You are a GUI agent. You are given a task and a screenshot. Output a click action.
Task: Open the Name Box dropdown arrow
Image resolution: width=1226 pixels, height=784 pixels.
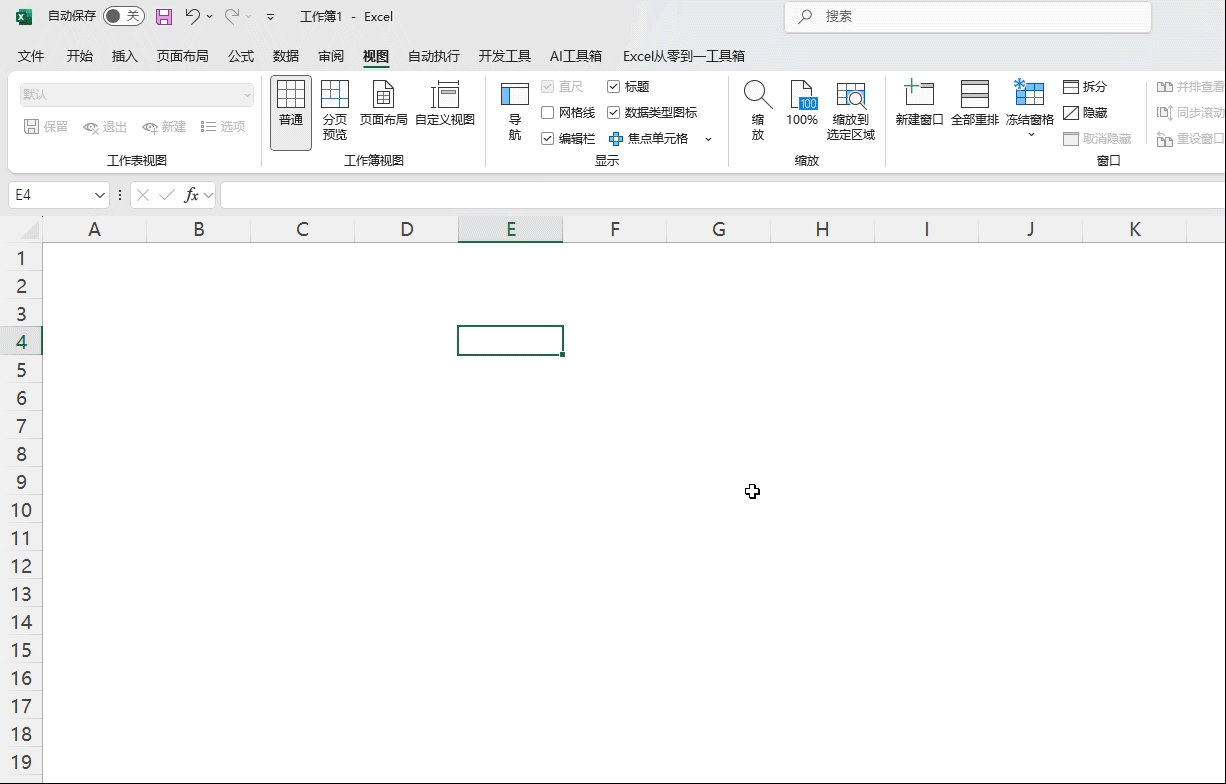(x=100, y=196)
